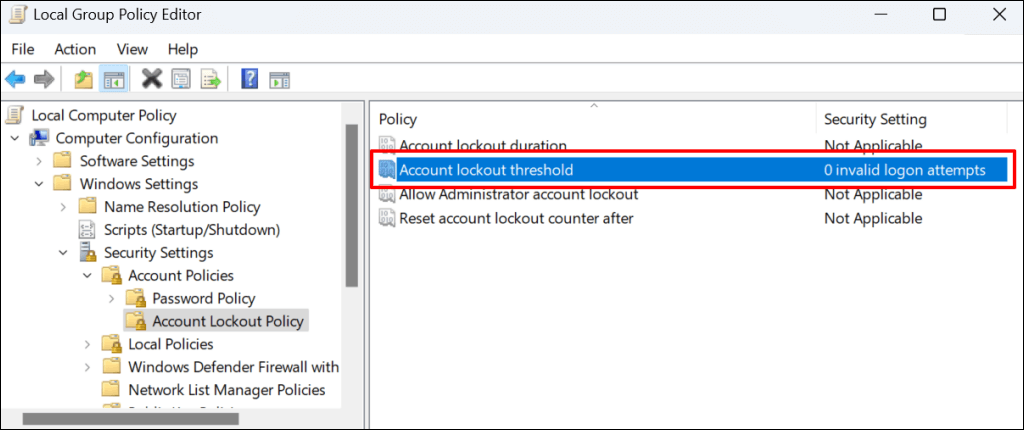
Task: Expand the Password Policy node
Action: pyautogui.click(x=111, y=298)
